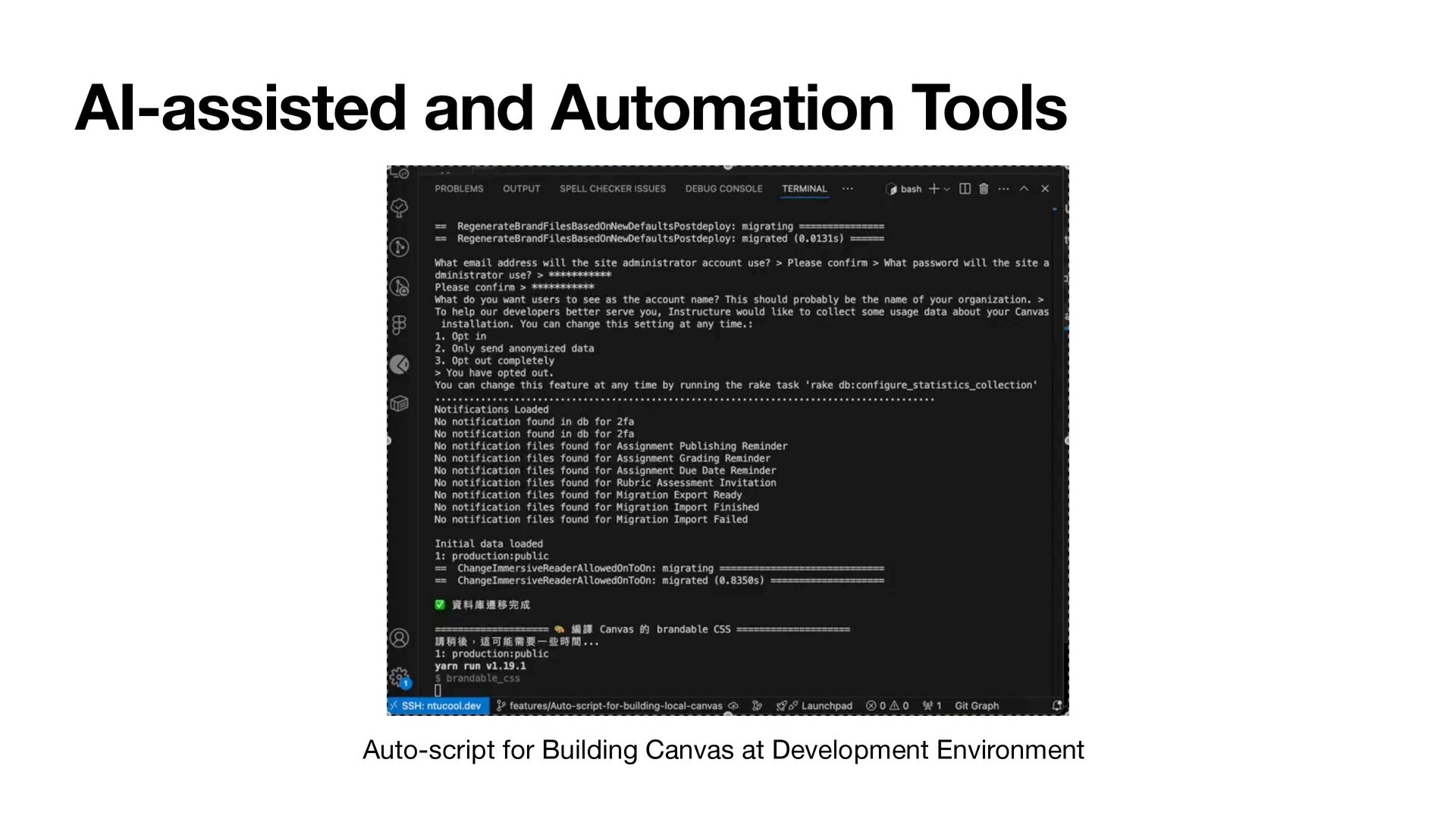Image resolution: width=1456 pixels, height=819 pixels.
Task: Click the notifications bell in status bar
Action: coord(1057,706)
